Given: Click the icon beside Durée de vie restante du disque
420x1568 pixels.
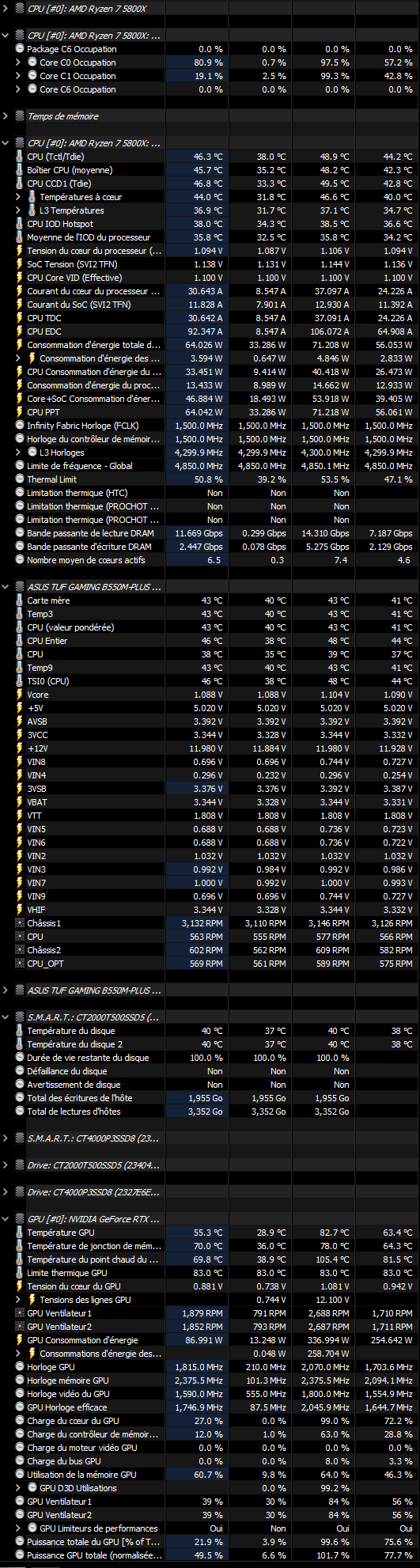Looking at the screenshot, I should pos(20,1058).
